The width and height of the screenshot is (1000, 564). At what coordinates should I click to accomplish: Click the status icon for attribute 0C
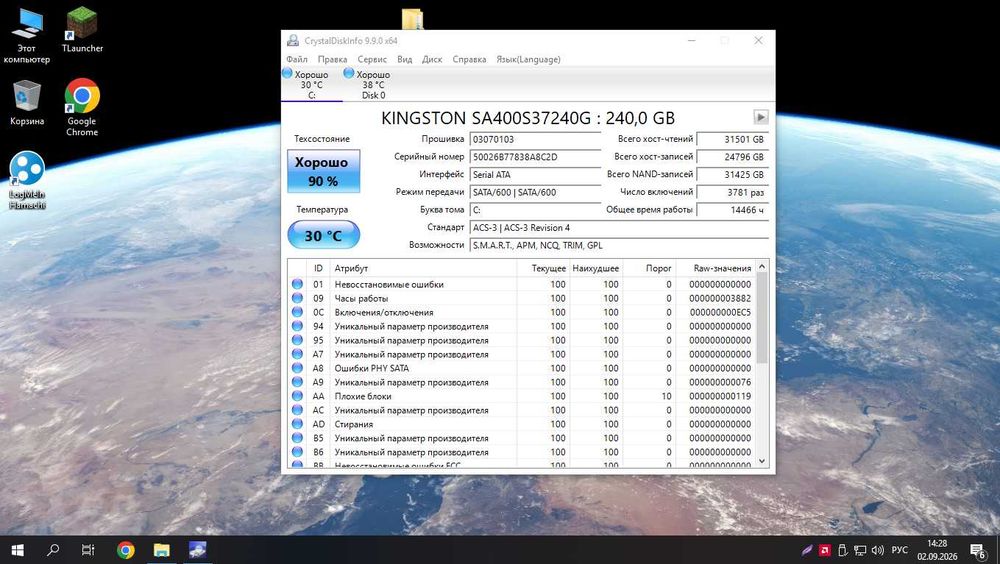coord(297,312)
